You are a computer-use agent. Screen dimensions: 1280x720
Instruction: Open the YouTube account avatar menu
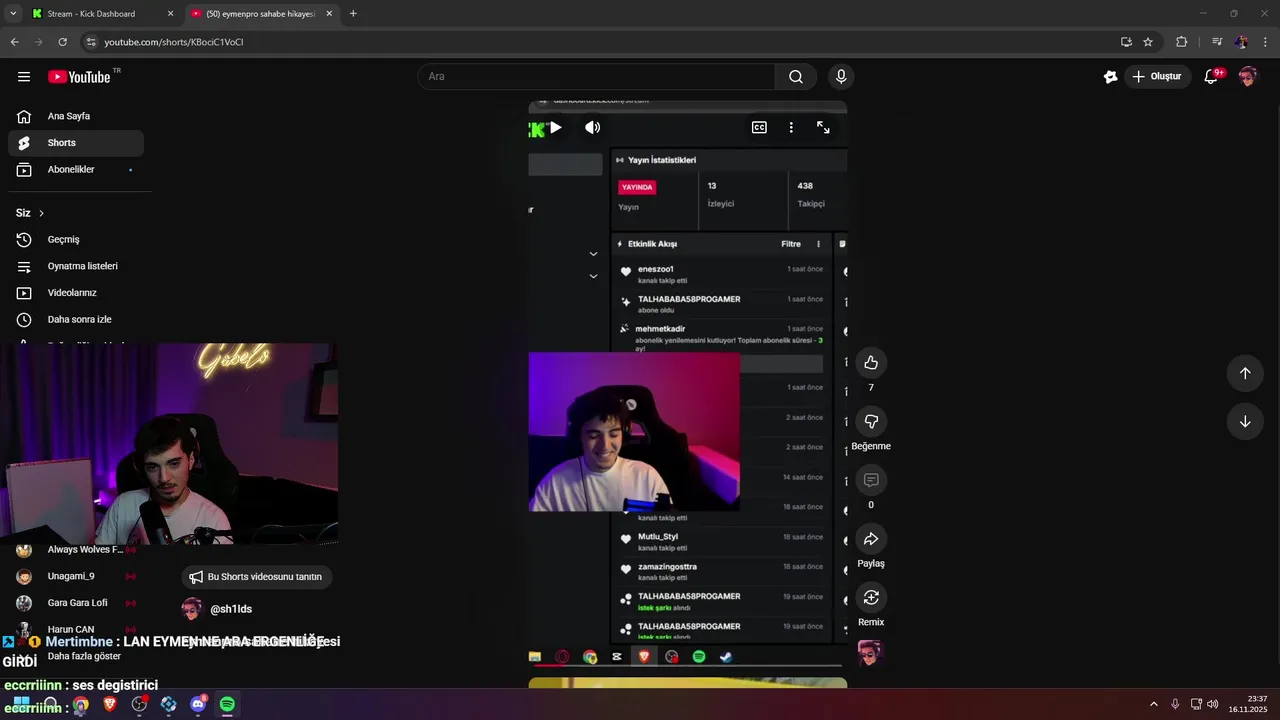[x=1247, y=77]
